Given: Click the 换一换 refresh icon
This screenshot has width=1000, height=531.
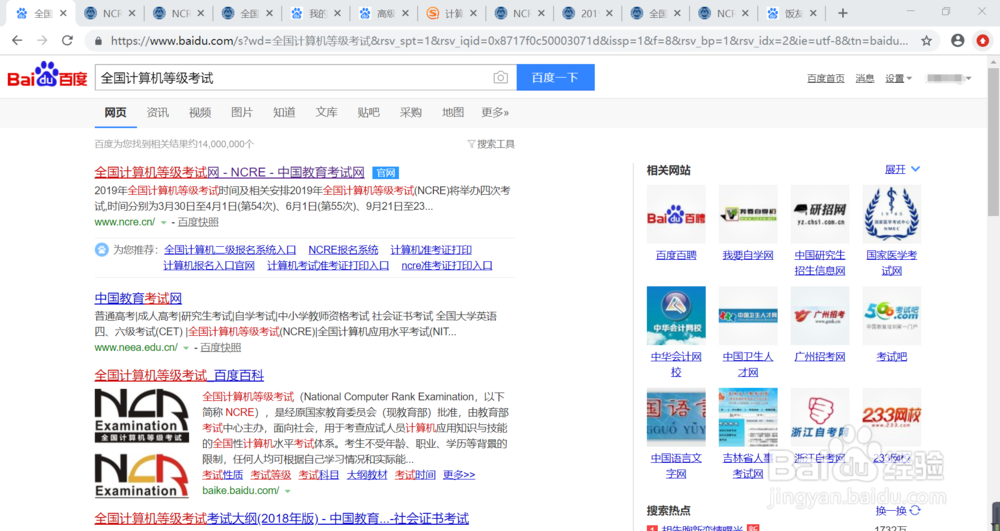Looking at the screenshot, I should pos(915,511).
